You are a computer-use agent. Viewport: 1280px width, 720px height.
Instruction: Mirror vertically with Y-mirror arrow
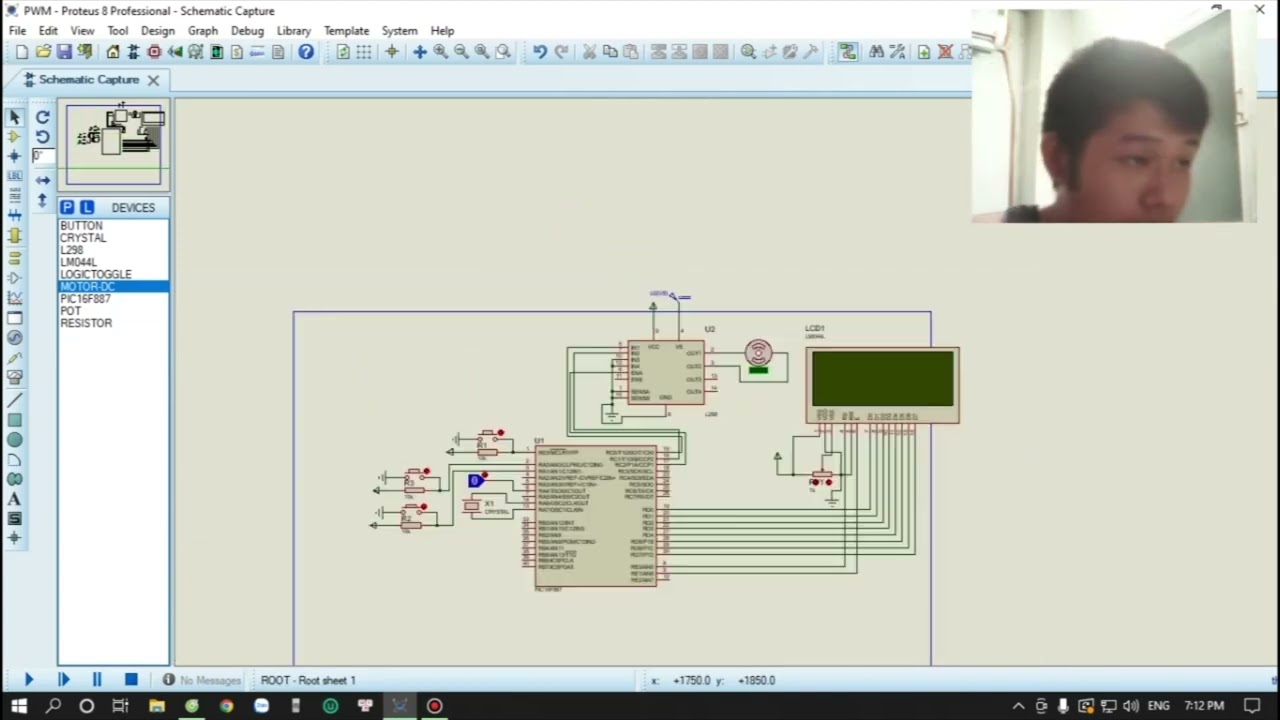42,200
